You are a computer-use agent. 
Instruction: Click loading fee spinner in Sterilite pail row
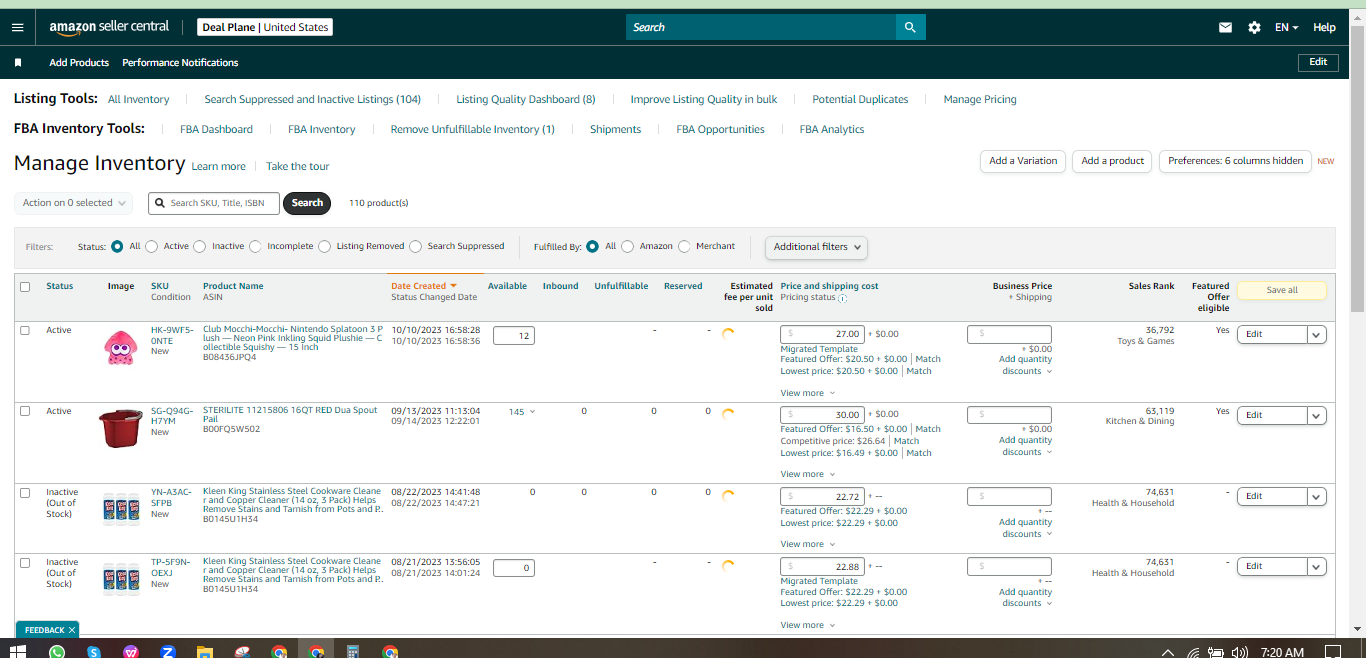(728, 412)
